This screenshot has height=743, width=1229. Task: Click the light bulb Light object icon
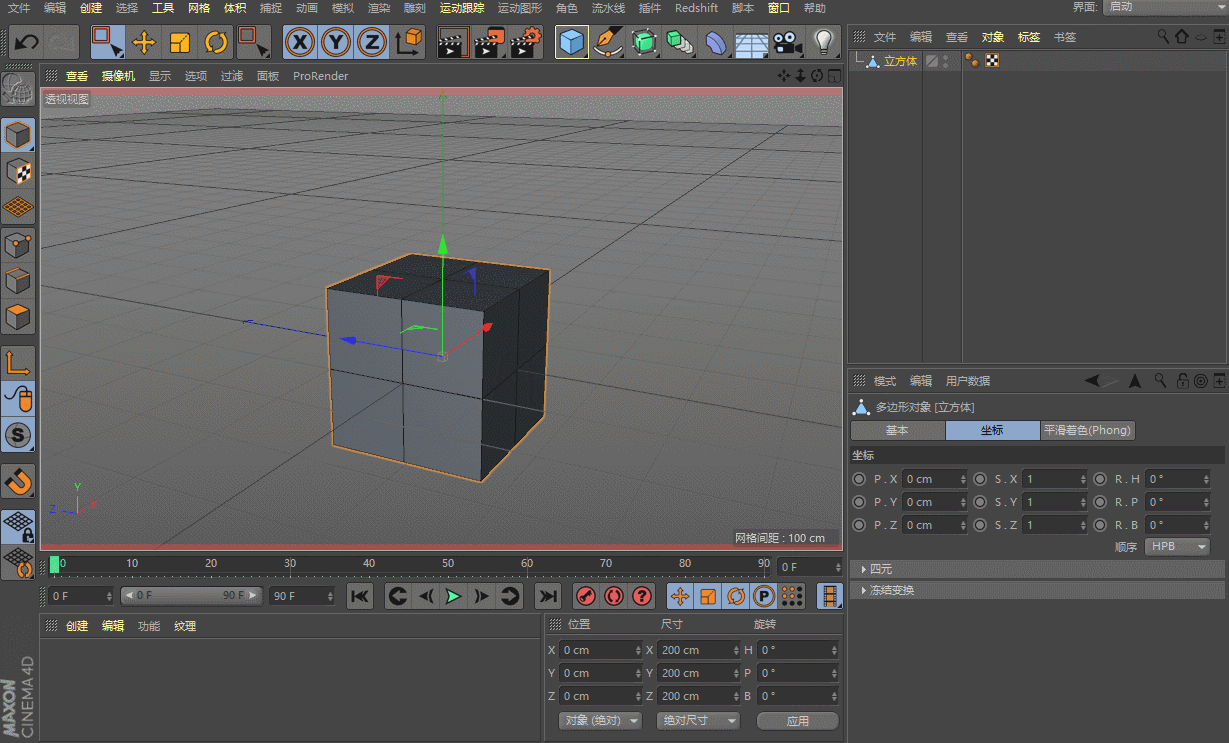coord(823,42)
